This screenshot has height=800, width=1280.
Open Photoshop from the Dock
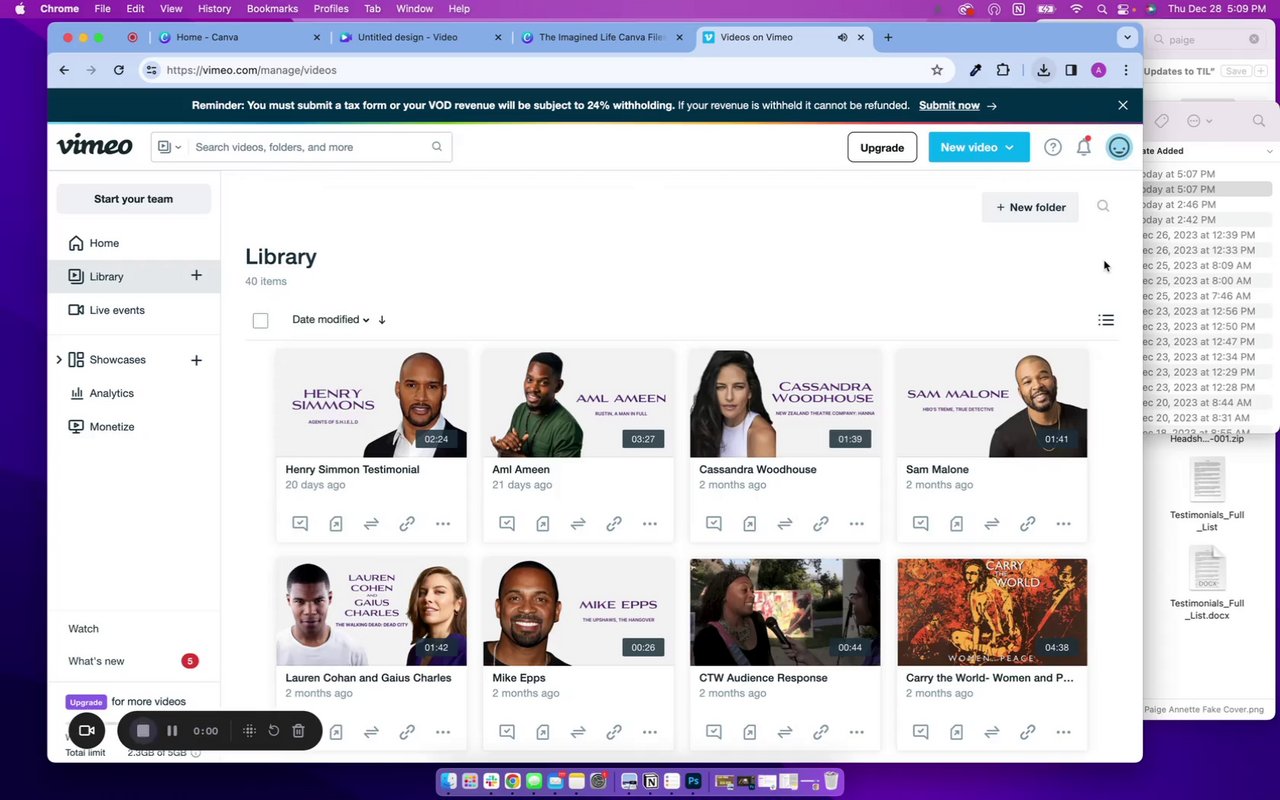[x=693, y=781]
